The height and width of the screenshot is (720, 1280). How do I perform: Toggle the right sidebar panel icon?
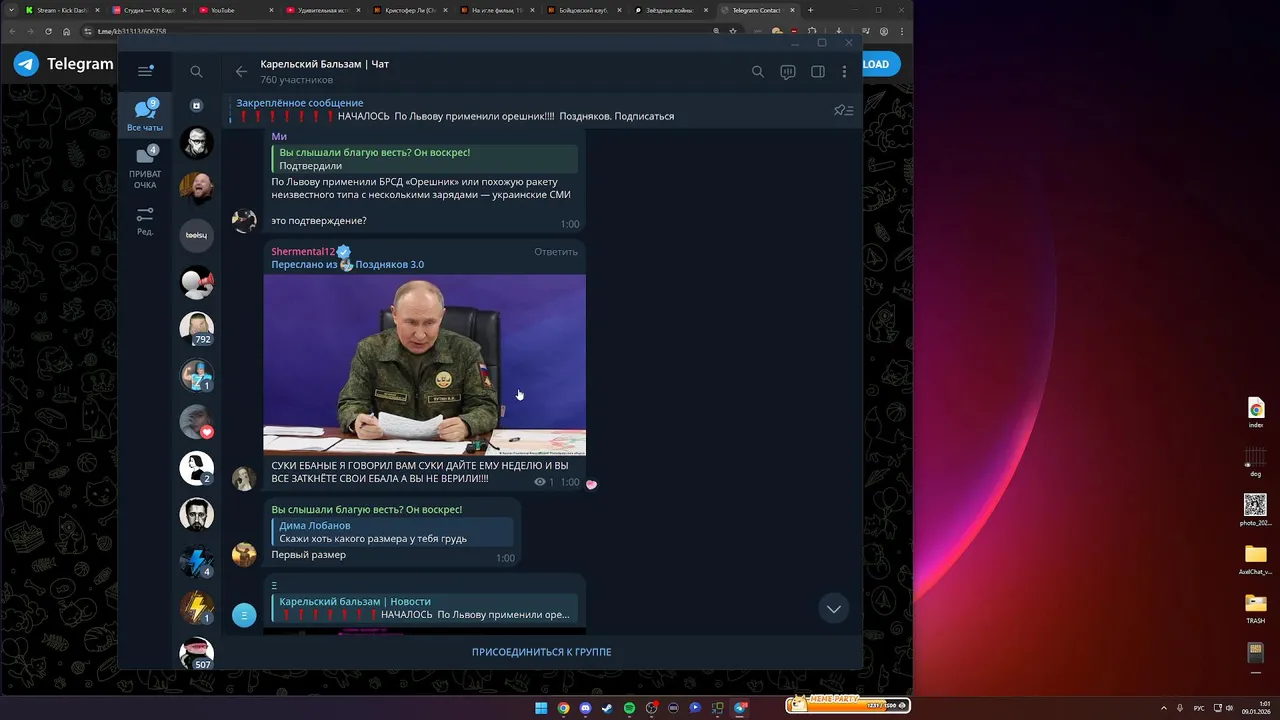818,72
